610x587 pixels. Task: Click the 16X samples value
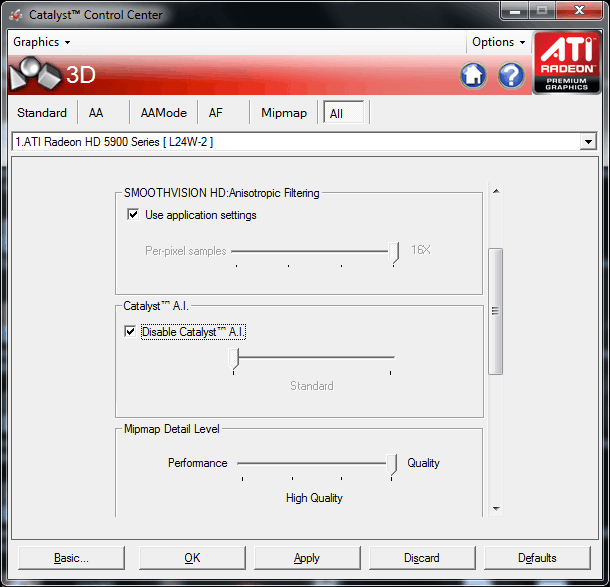coord(421,250)
